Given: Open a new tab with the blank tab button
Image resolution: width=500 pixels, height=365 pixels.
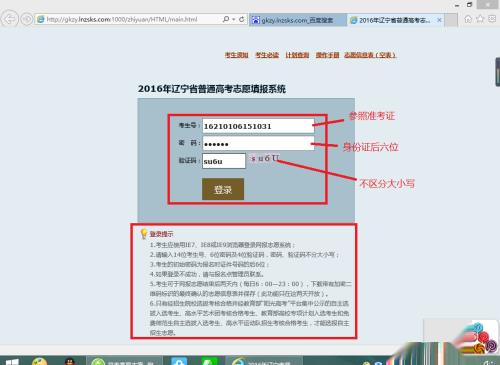Looking at the screenshot, I should pos(451,20).
